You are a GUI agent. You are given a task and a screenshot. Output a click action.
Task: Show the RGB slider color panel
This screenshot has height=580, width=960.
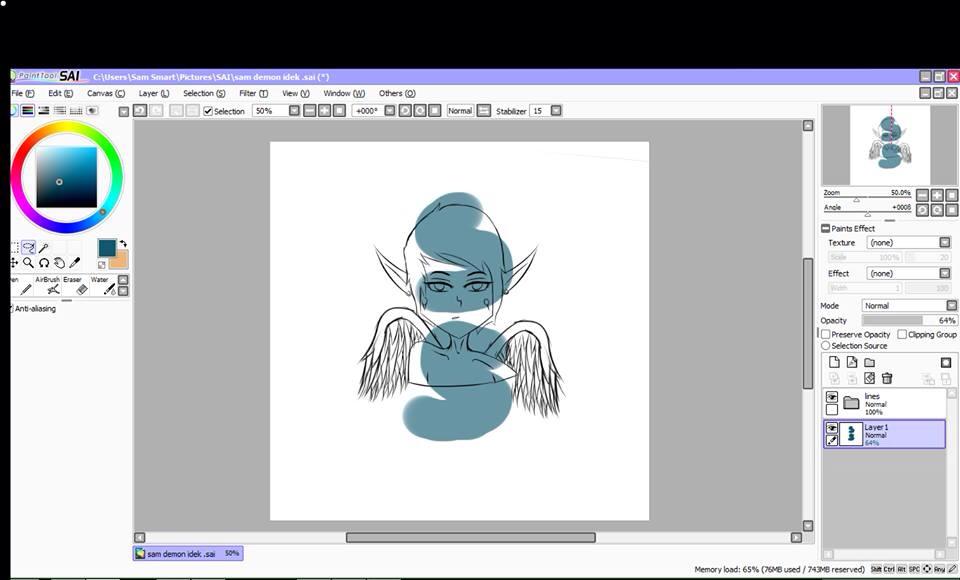[28, 111]
